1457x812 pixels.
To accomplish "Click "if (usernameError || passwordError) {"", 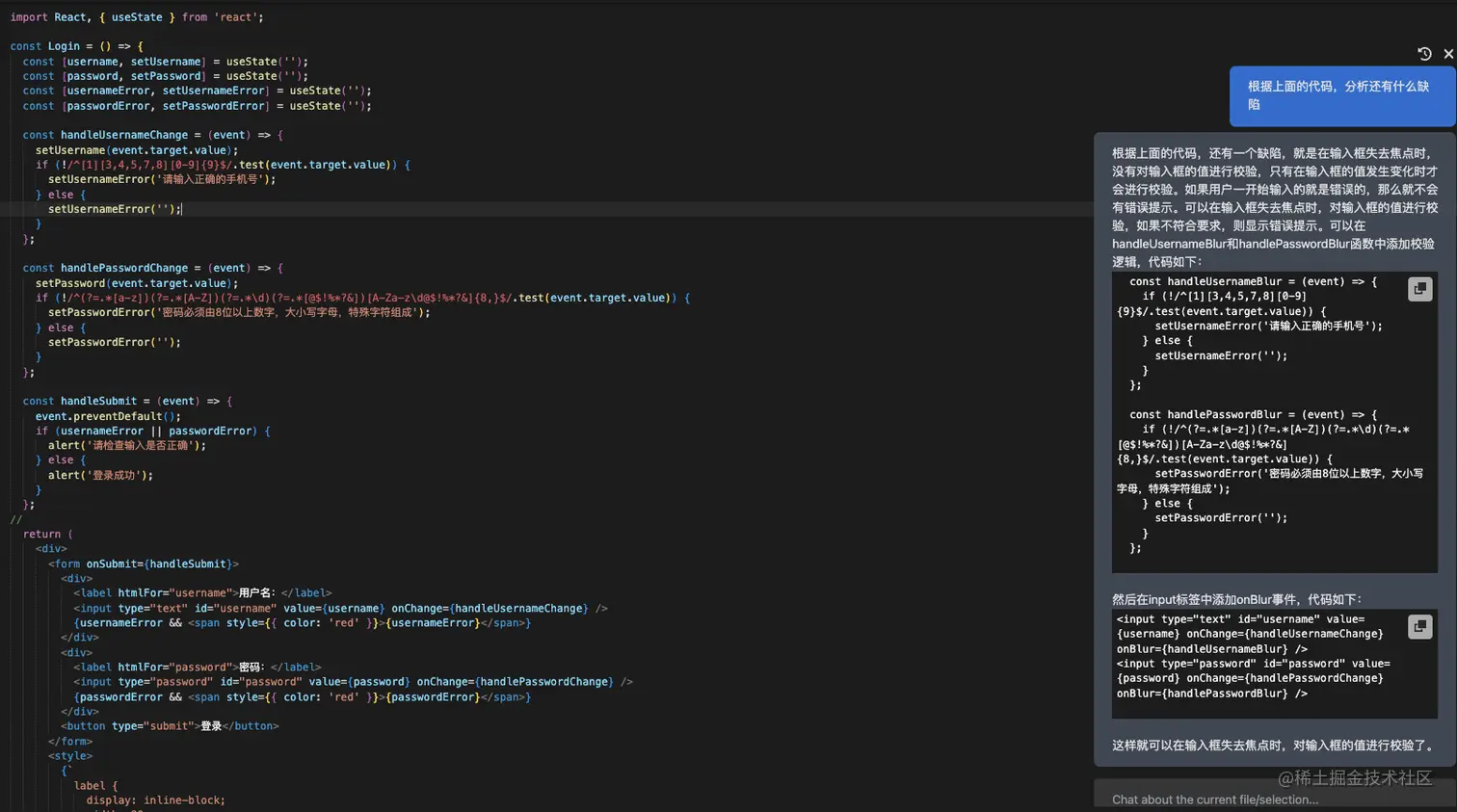I will pyautogui.click(x=153, y=431).
